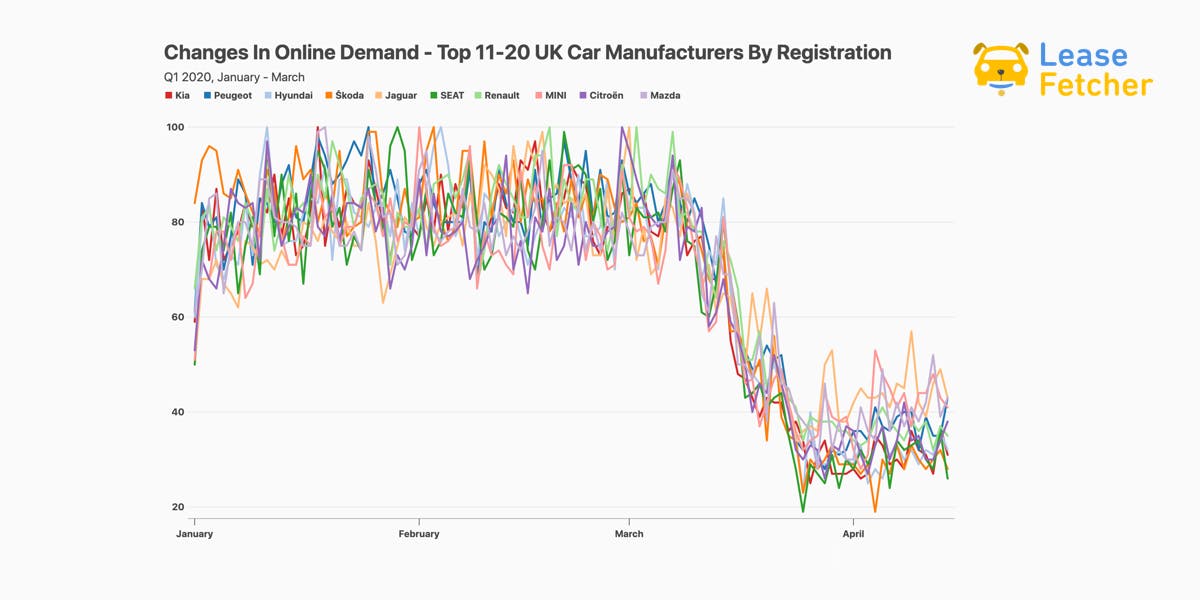Click the pink MINI legend swatch

coord(538,95)
